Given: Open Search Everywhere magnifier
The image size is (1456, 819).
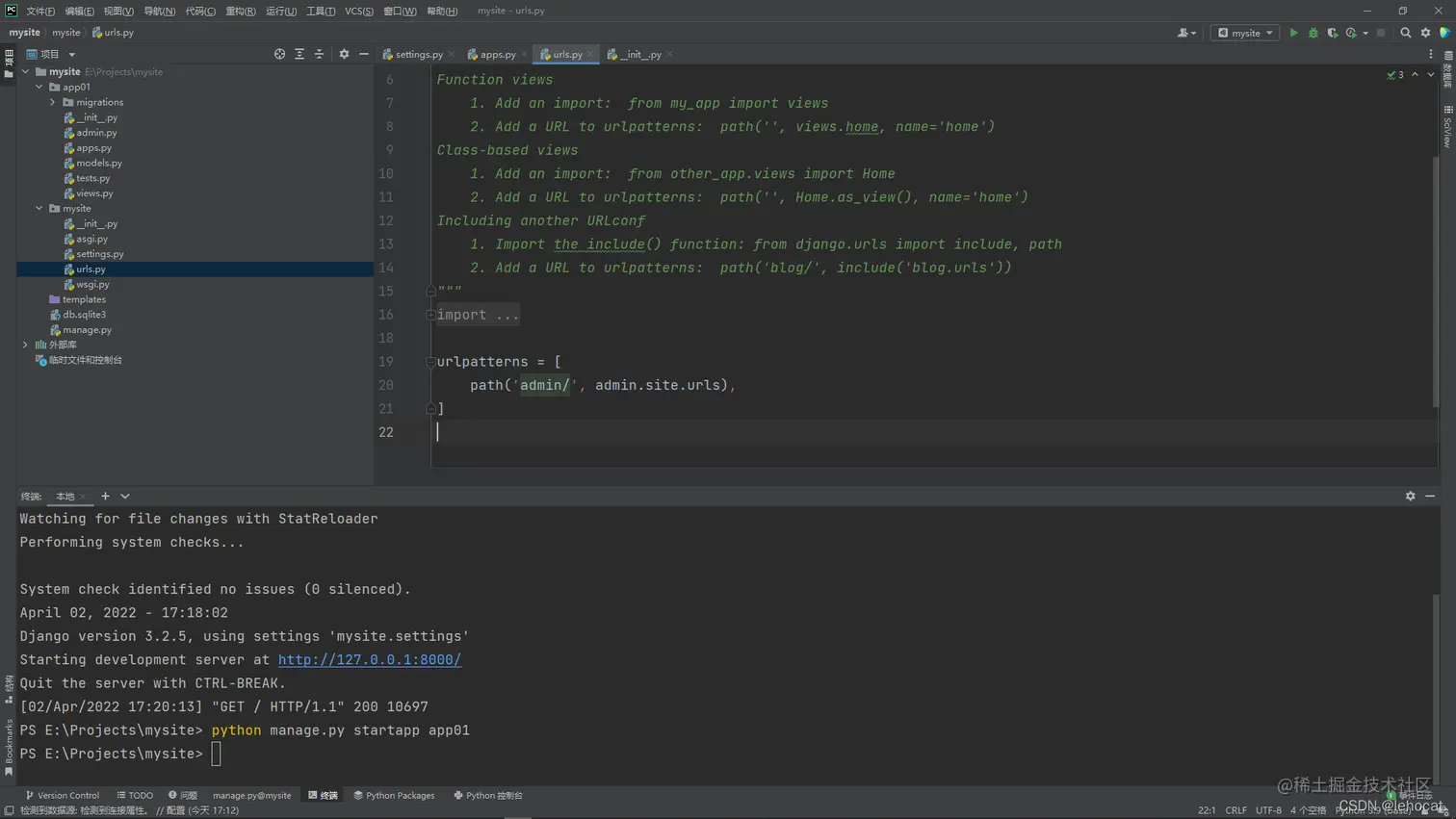Looking at the screenshot, I should 1405,33.
